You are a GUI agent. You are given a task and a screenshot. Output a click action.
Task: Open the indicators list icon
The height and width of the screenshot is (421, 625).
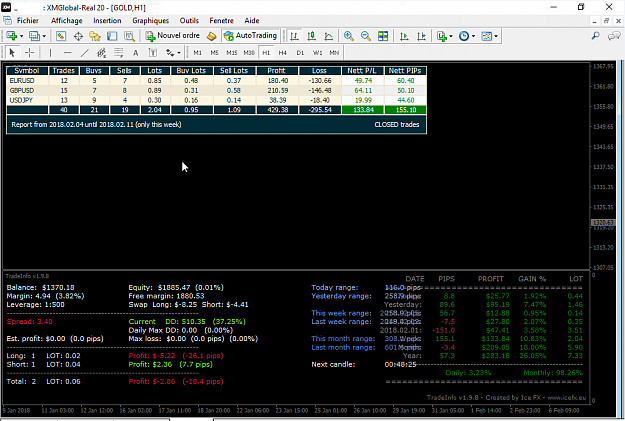442,36
